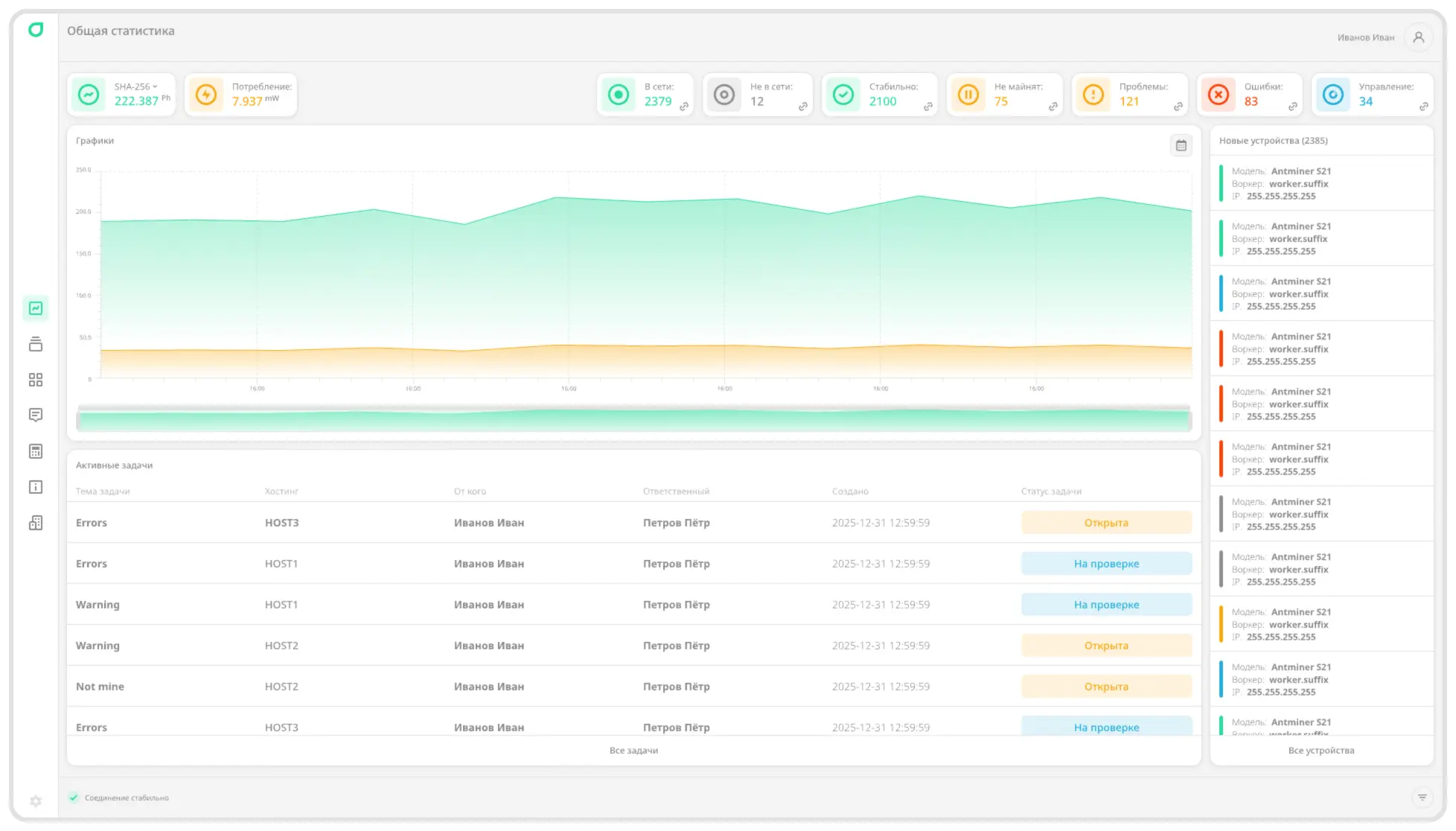Select the building icon at sidebar bottom
Screen dimensions: 1456x831
[35, 523]
